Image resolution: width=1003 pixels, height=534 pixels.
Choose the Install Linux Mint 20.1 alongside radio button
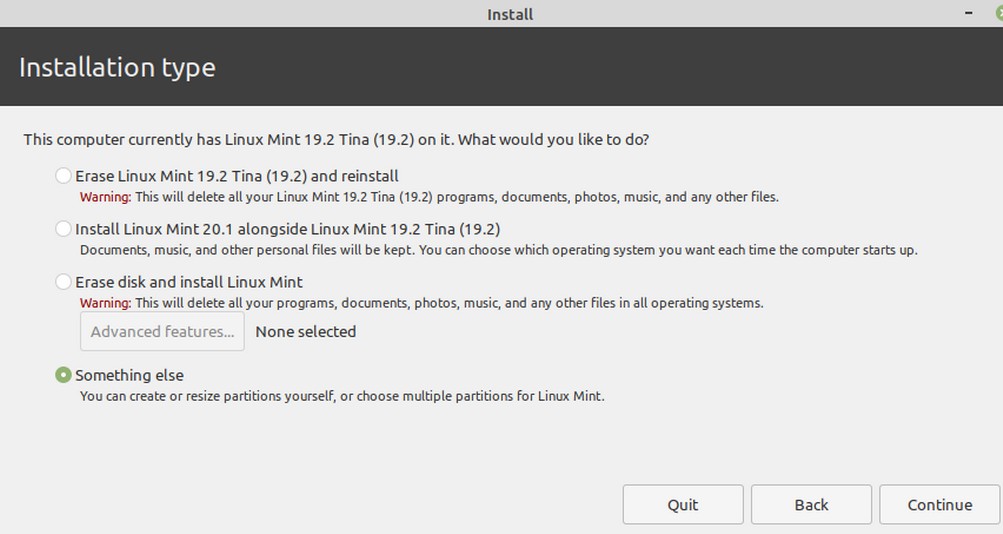(x=63, y=229)
